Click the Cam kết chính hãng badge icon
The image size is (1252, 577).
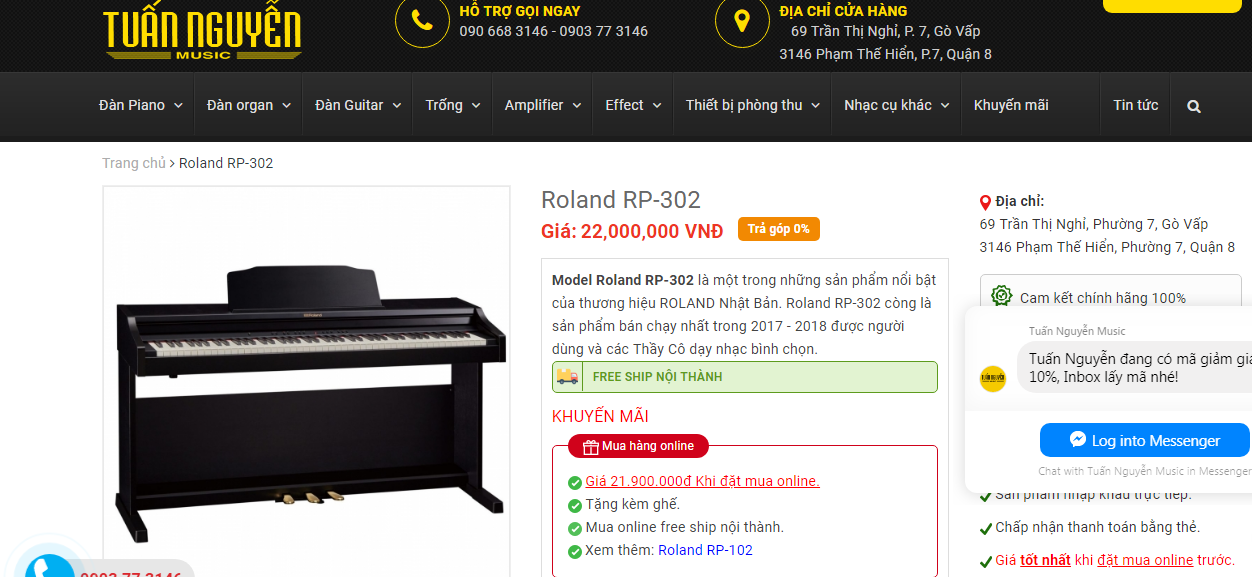point(1002,296)
